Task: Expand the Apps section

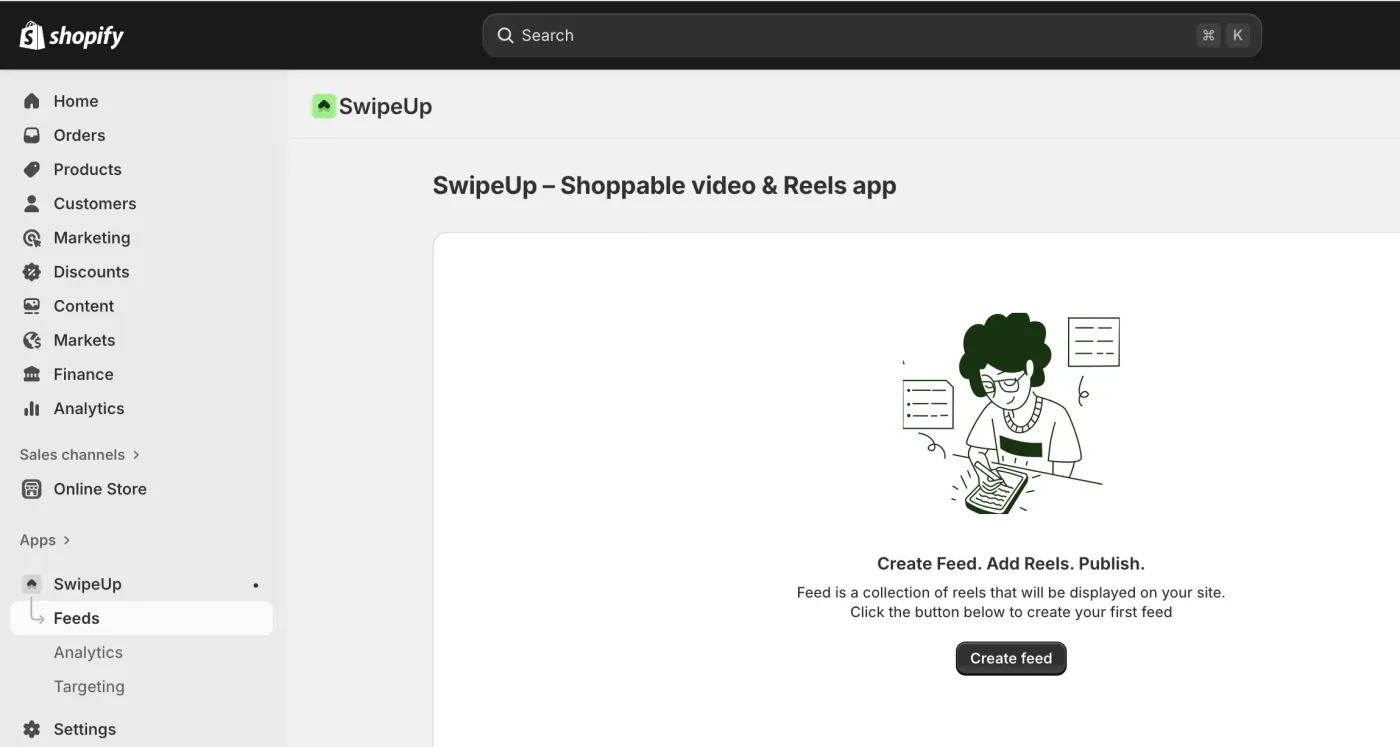Action: [44, 539]
